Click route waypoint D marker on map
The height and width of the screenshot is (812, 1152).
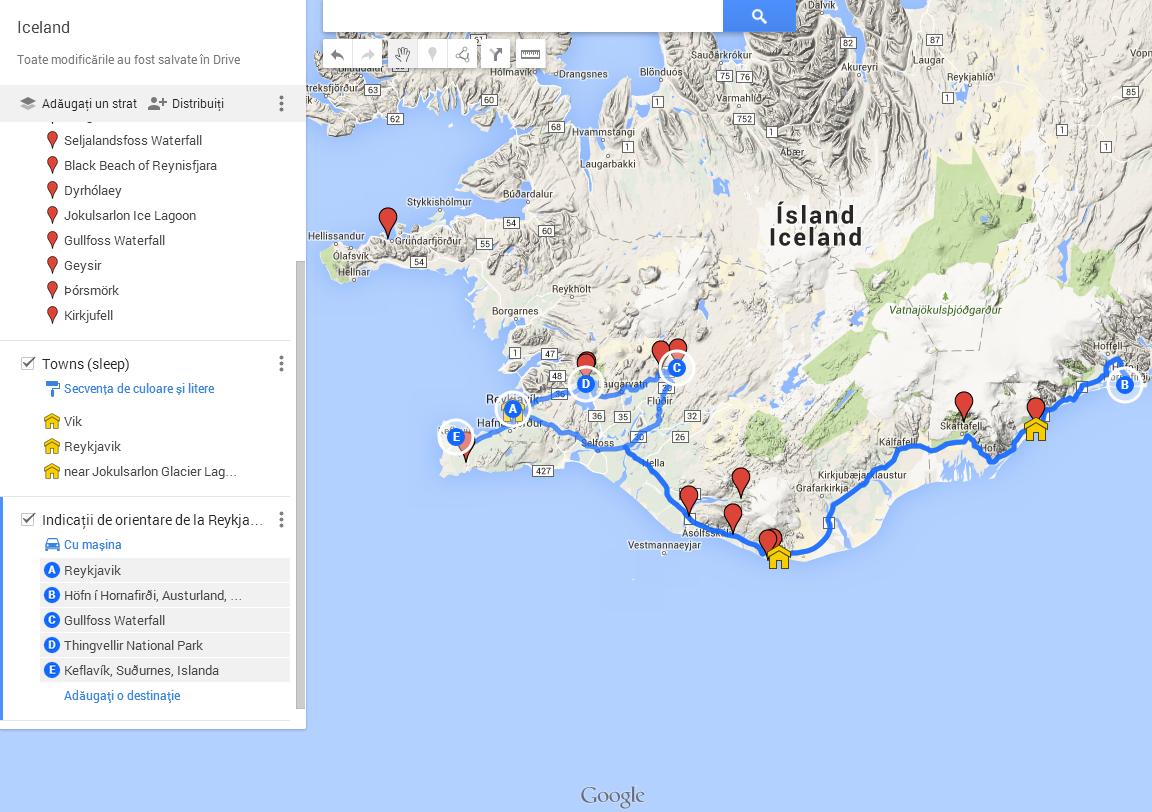click(586, 384)
